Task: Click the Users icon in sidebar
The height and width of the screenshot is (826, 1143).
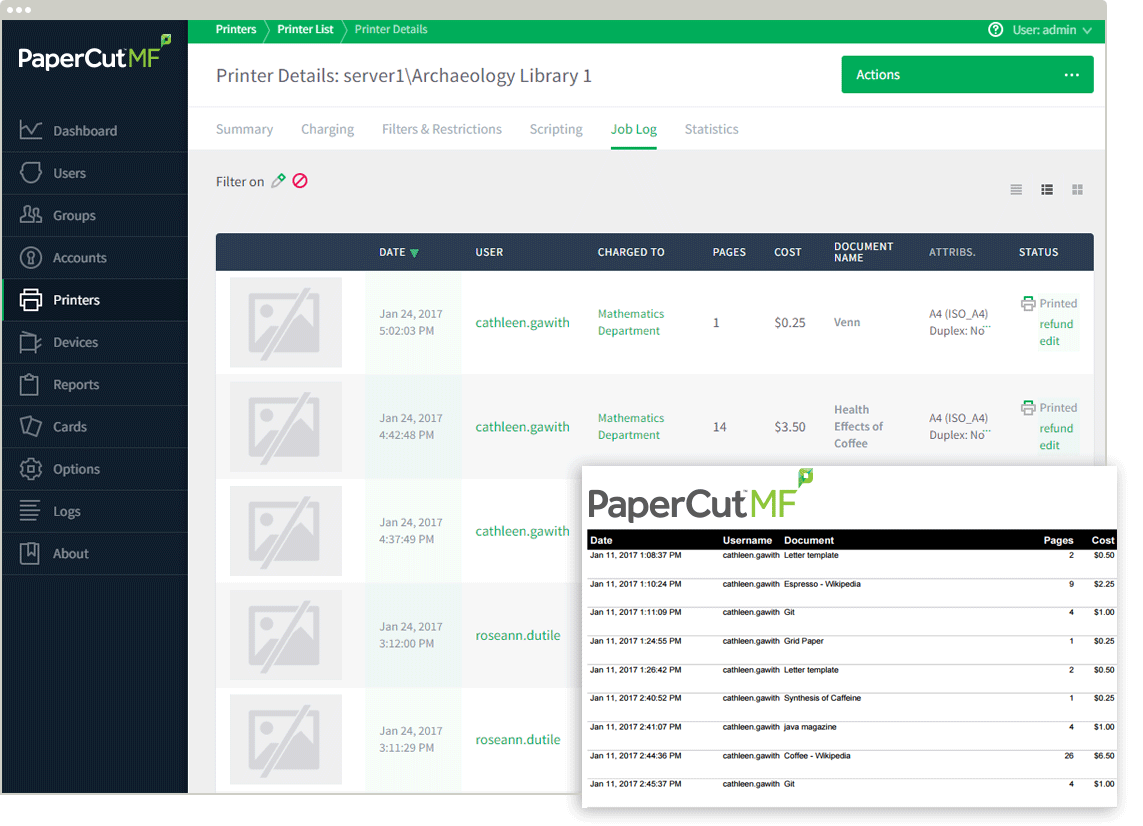Action: click(31, 173)
